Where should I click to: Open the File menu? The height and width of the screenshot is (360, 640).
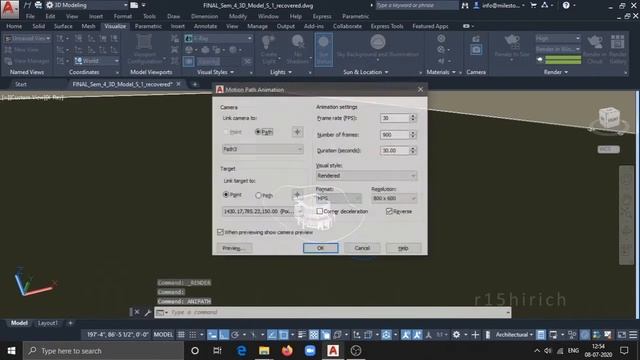(x=30, y=16)
